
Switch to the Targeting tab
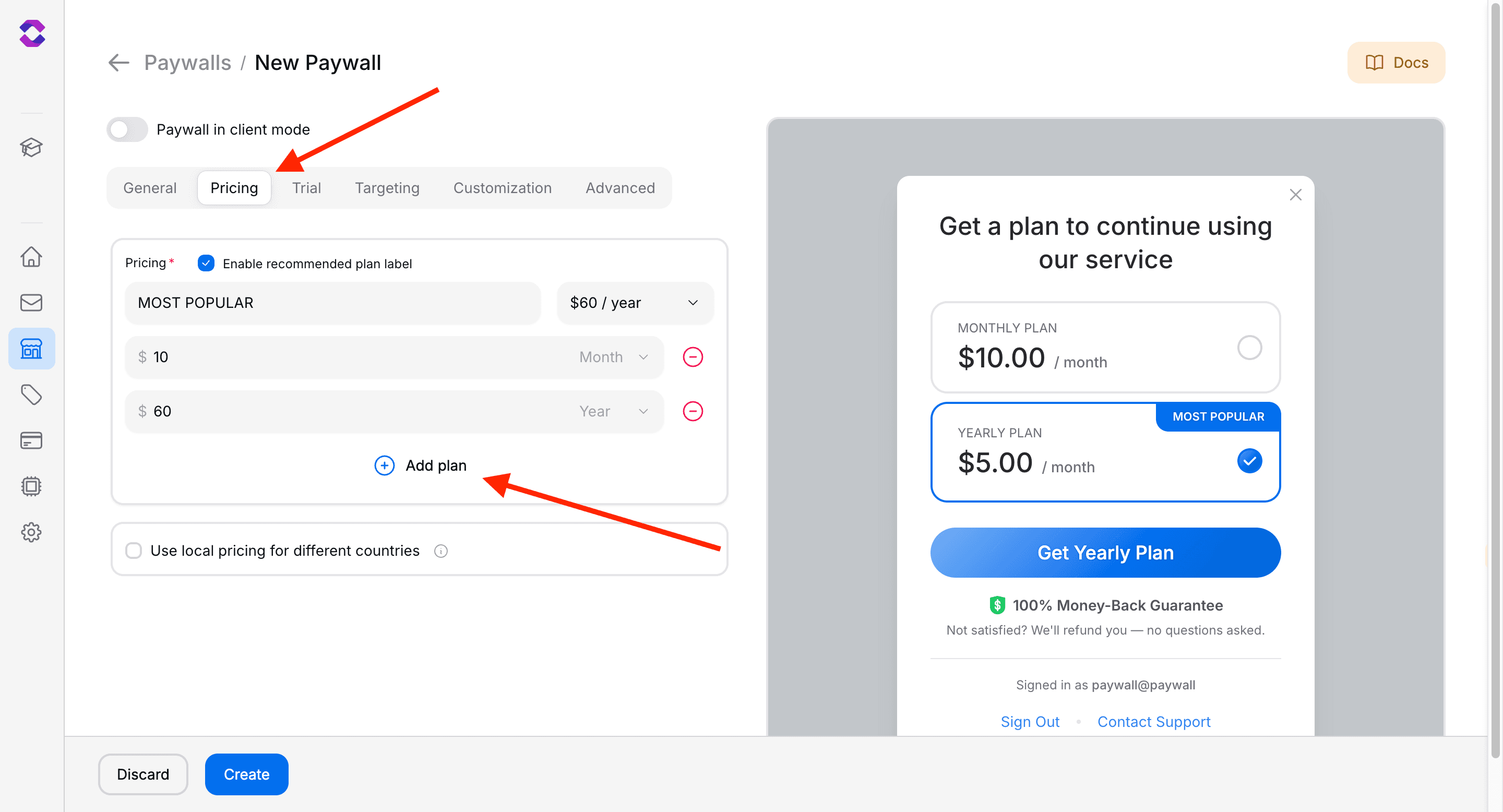pos(386,188)
